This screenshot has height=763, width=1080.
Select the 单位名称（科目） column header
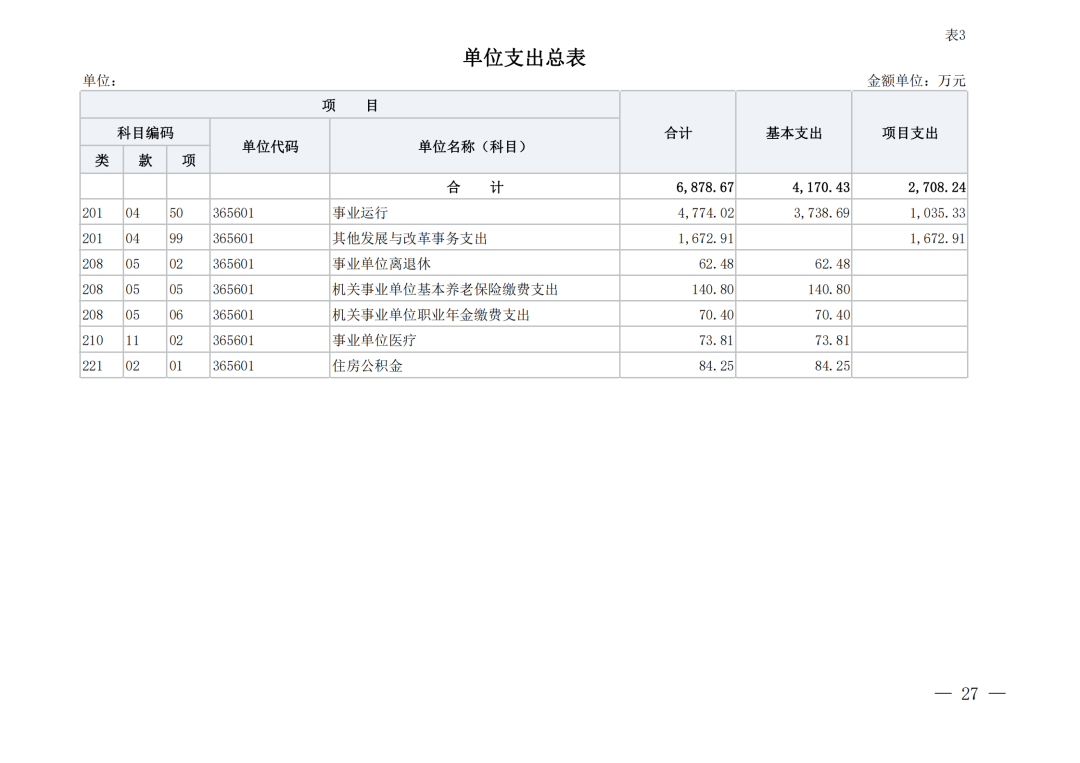(x=475, y=146)
